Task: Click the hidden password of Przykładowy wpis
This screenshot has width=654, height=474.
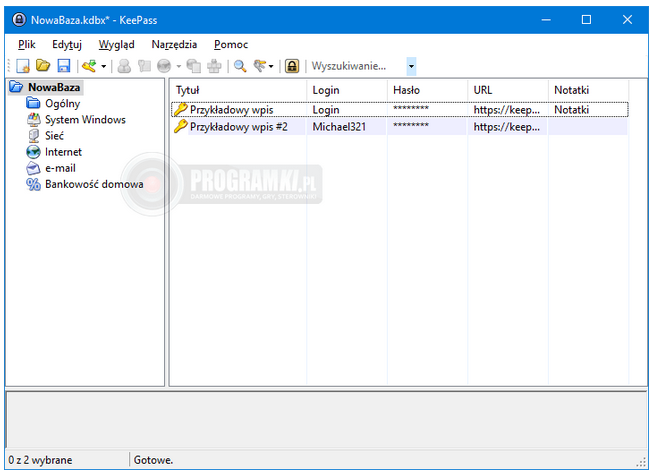Action: tap(411, 109)
